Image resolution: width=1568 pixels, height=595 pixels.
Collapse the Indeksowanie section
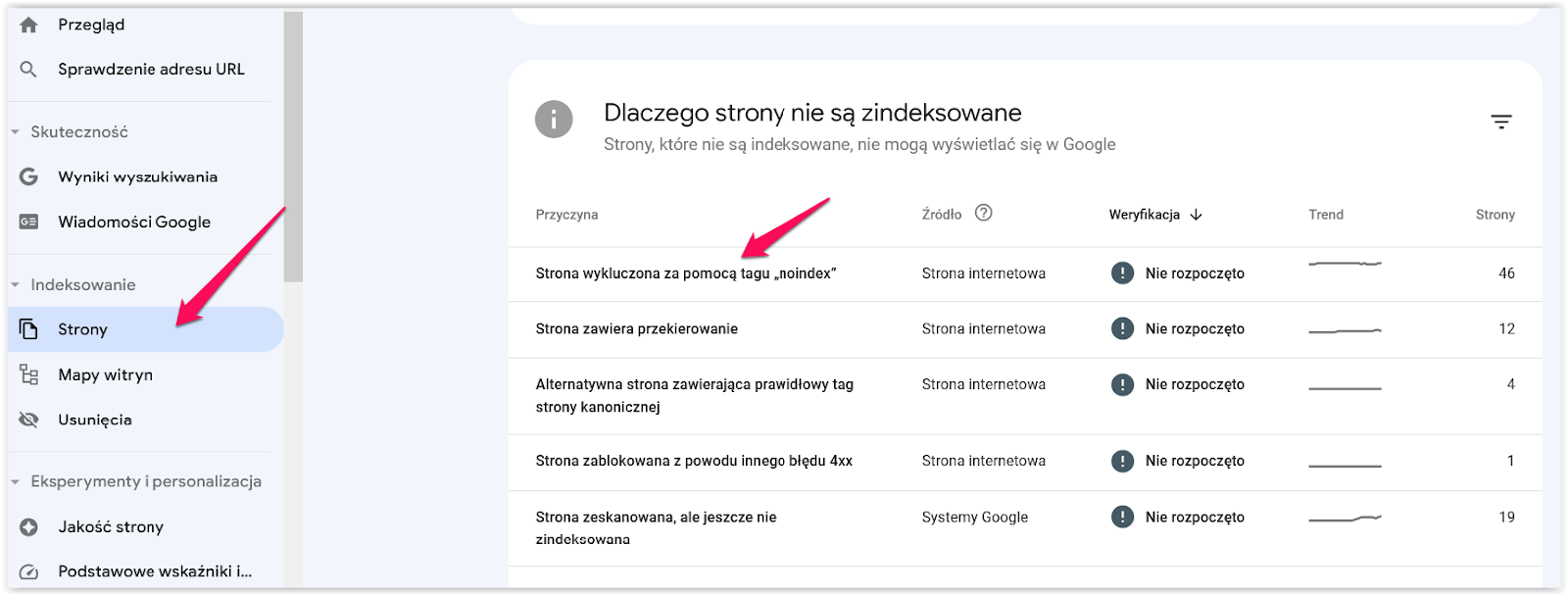(15, 284)
